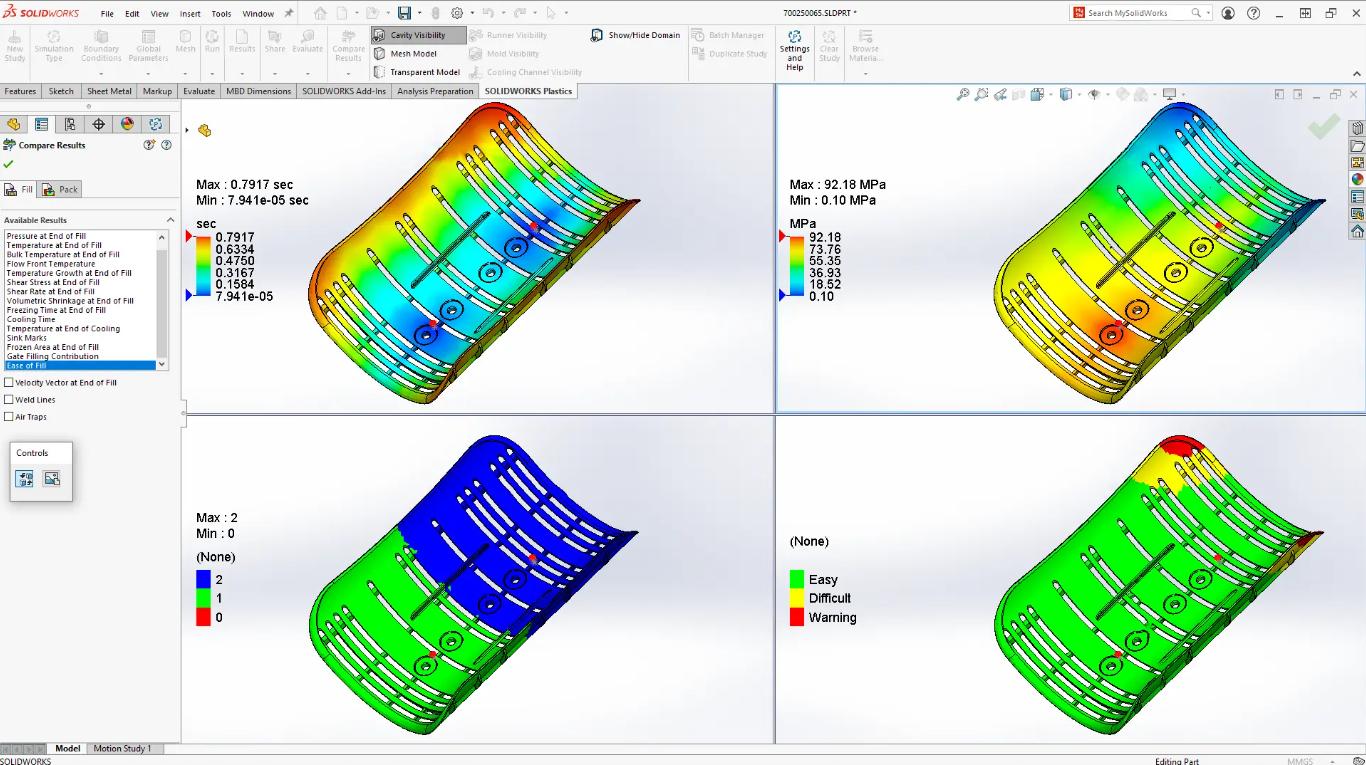The image size is (1366, 765).
Task: Click the Save icon in title toolbar
Action: point(404,13)
